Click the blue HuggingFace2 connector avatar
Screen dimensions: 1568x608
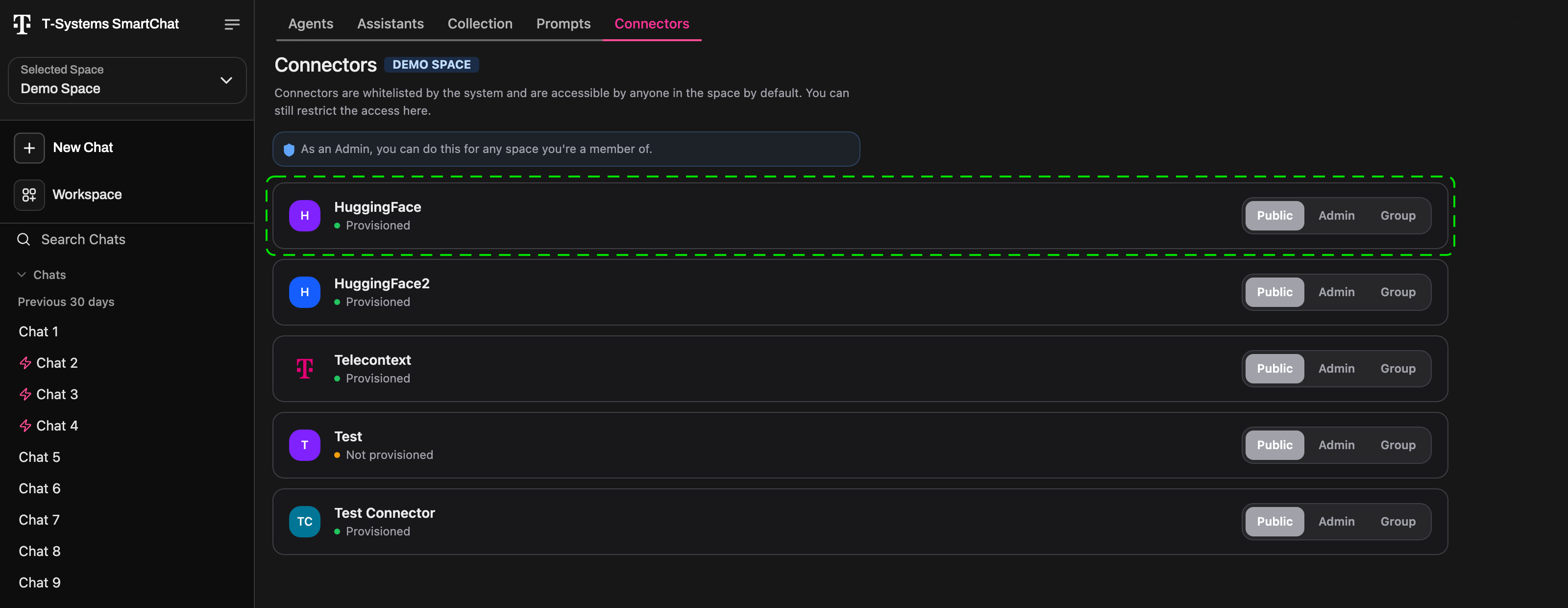pyautogui.click(x=304, y=292)
